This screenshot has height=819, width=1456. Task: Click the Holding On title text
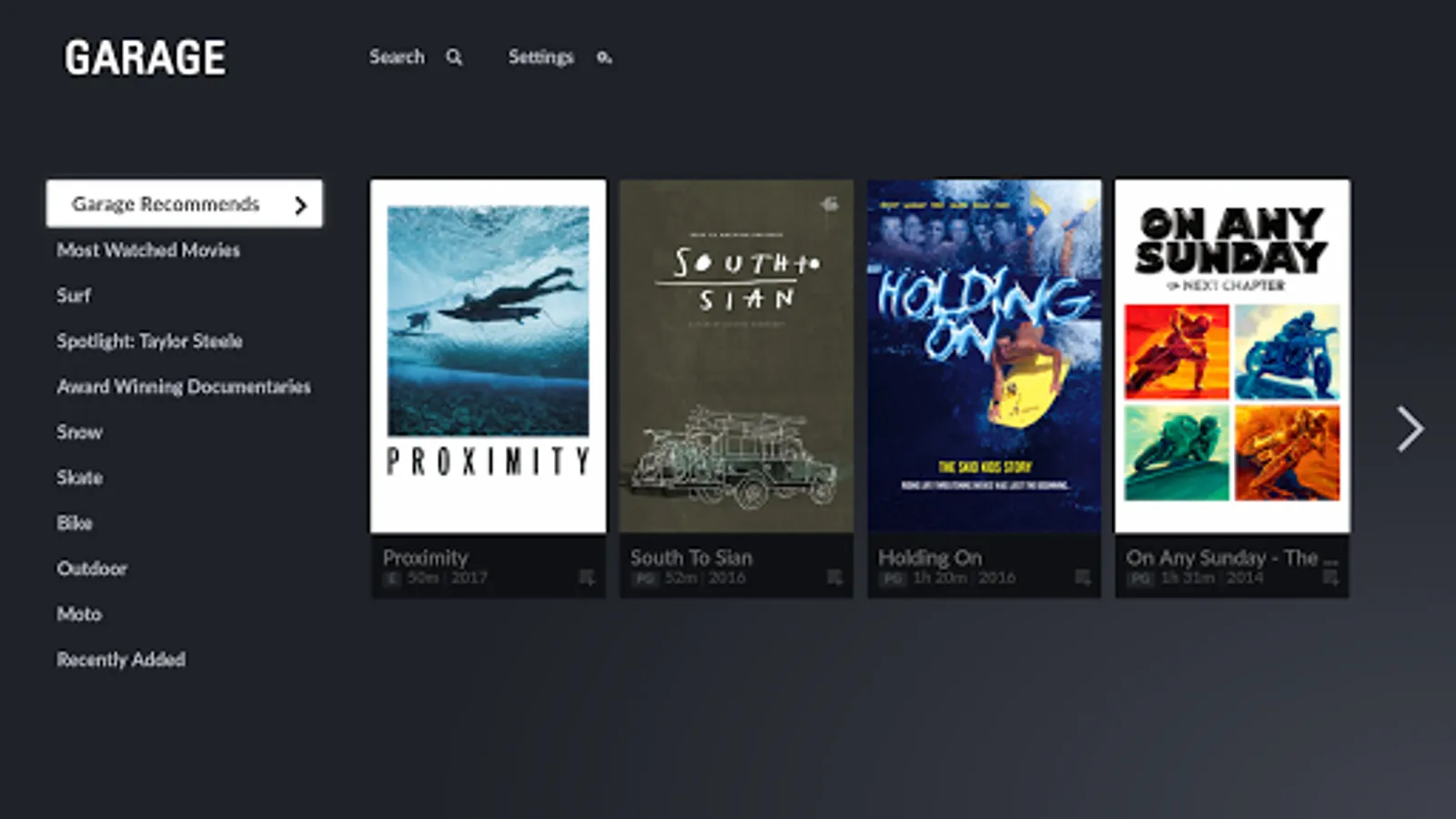pos(930,557)
